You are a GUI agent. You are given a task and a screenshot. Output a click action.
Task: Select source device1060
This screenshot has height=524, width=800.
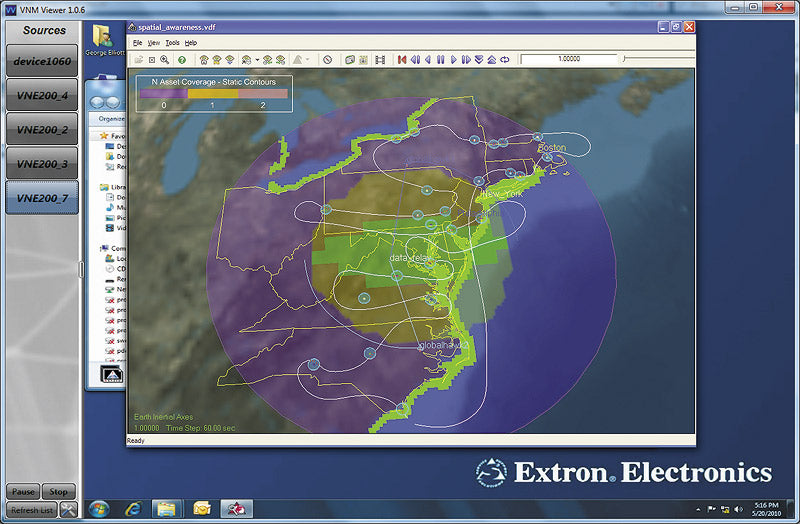click(x=42, y=61)
